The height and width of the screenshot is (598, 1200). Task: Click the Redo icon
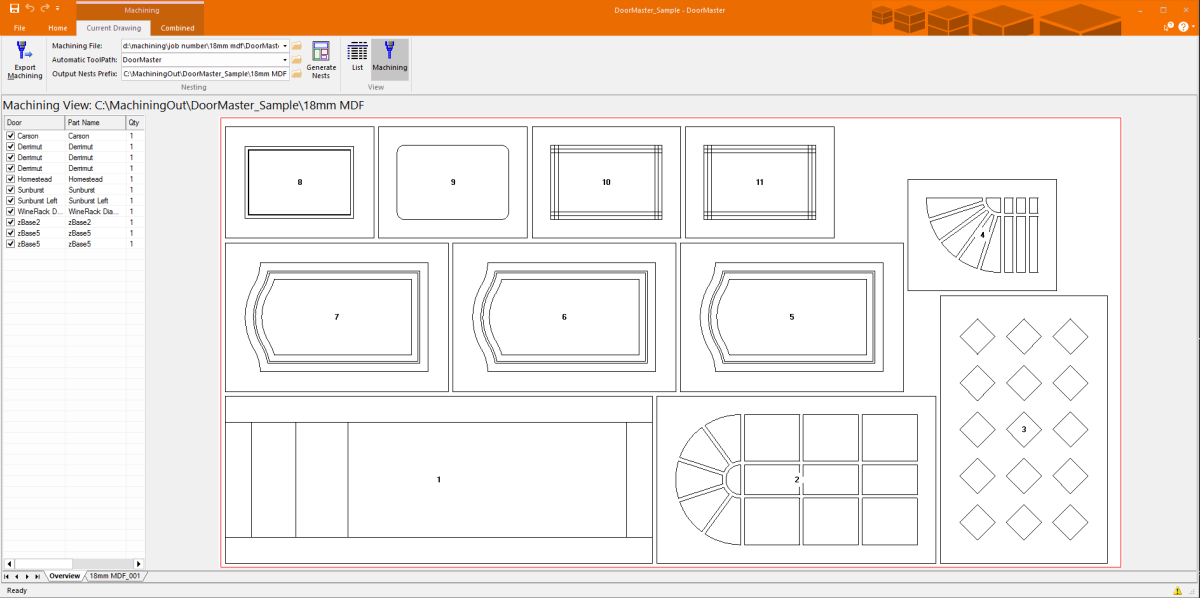[x=44, y=8]
